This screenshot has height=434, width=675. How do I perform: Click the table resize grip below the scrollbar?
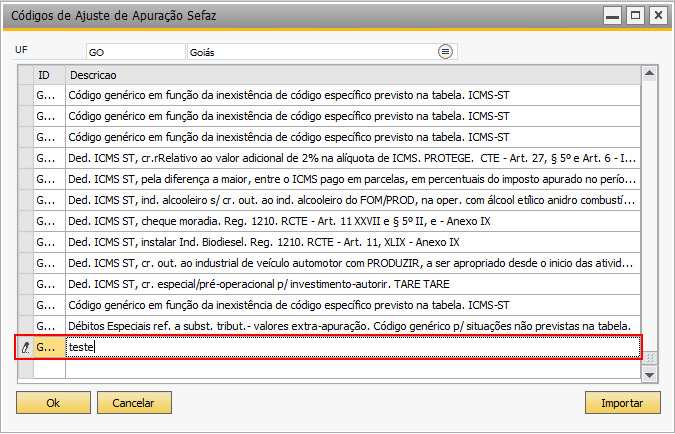pyautogui.click(x=650, y=358)
